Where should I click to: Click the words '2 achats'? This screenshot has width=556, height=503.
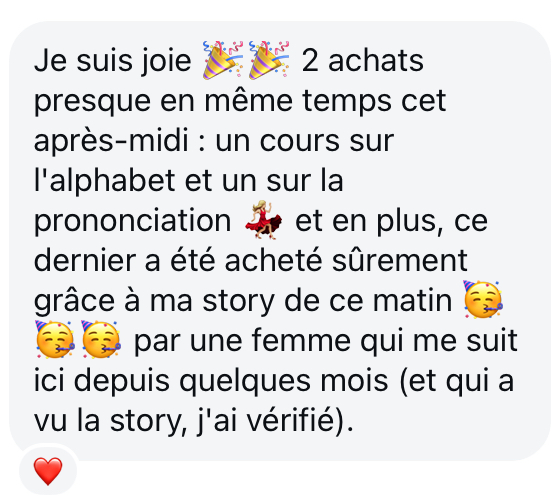(363, 61)
